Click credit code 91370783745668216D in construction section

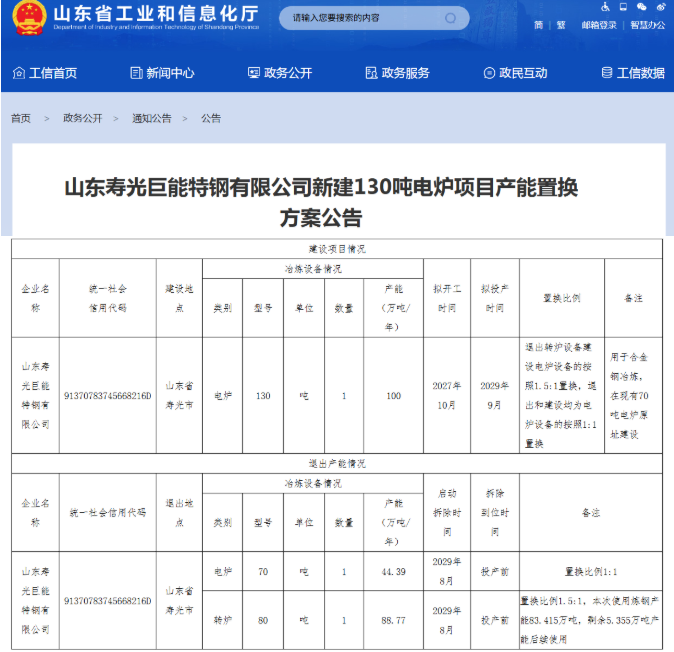pos(108,396)
